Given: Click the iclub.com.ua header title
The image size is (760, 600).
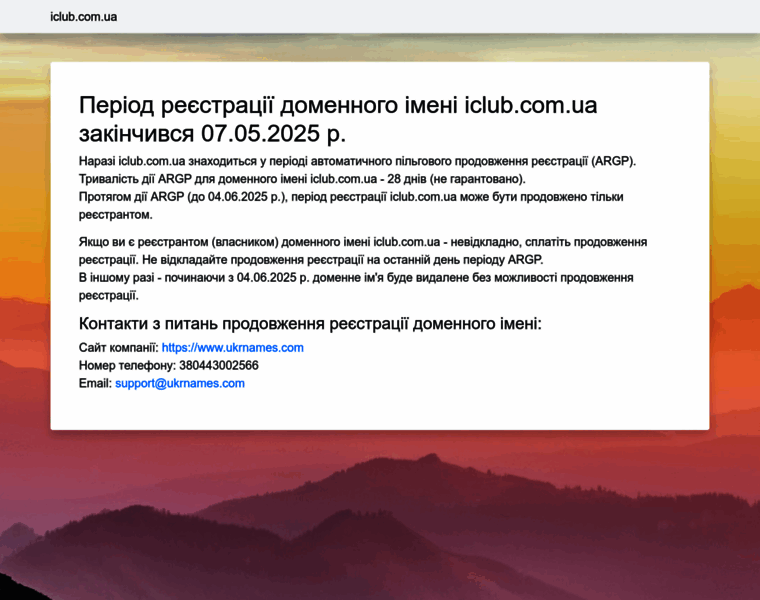Looking at the screenshot, I should tap(83, 16).
